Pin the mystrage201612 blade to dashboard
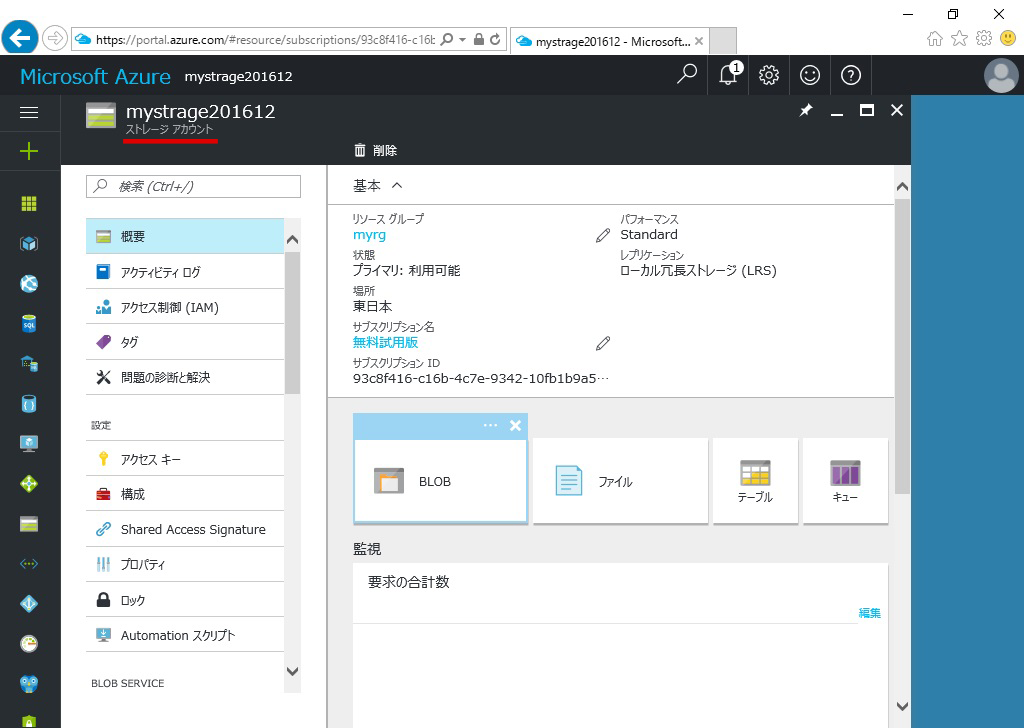 tap(806, 110)
